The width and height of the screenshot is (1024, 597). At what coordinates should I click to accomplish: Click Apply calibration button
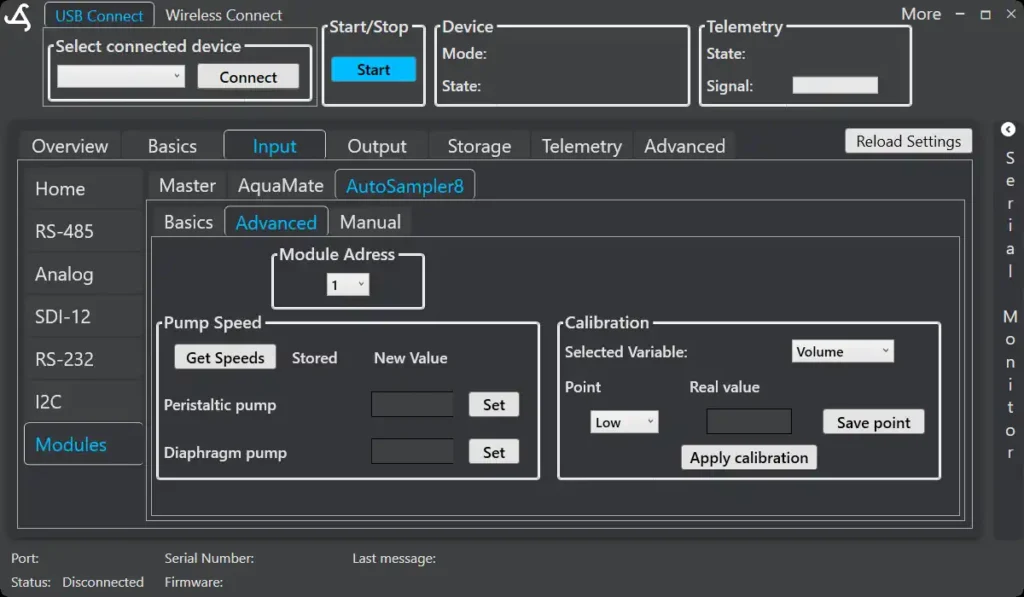tap(749, 457)
